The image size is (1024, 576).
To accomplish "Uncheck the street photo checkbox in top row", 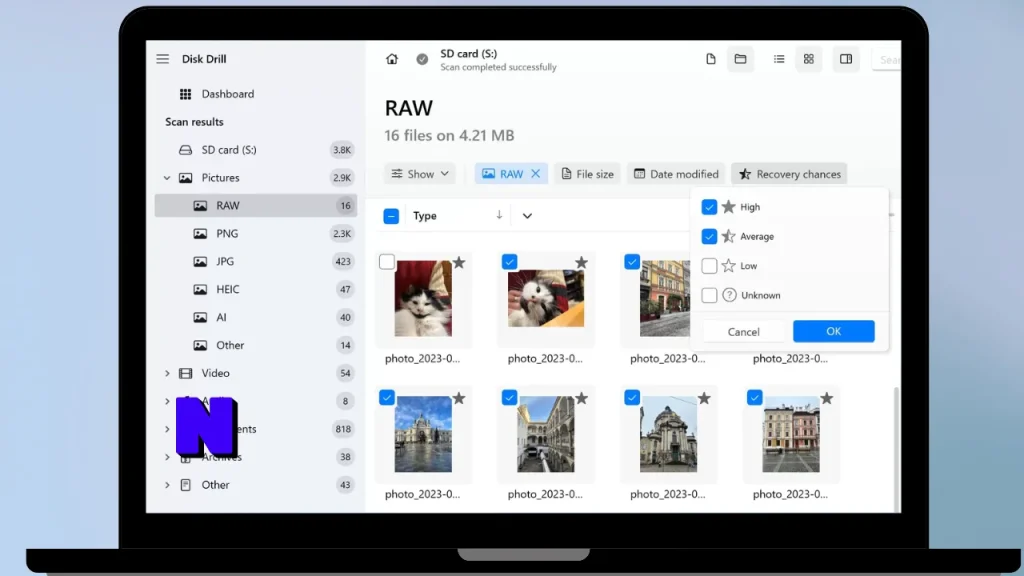I will click(632, 262).
